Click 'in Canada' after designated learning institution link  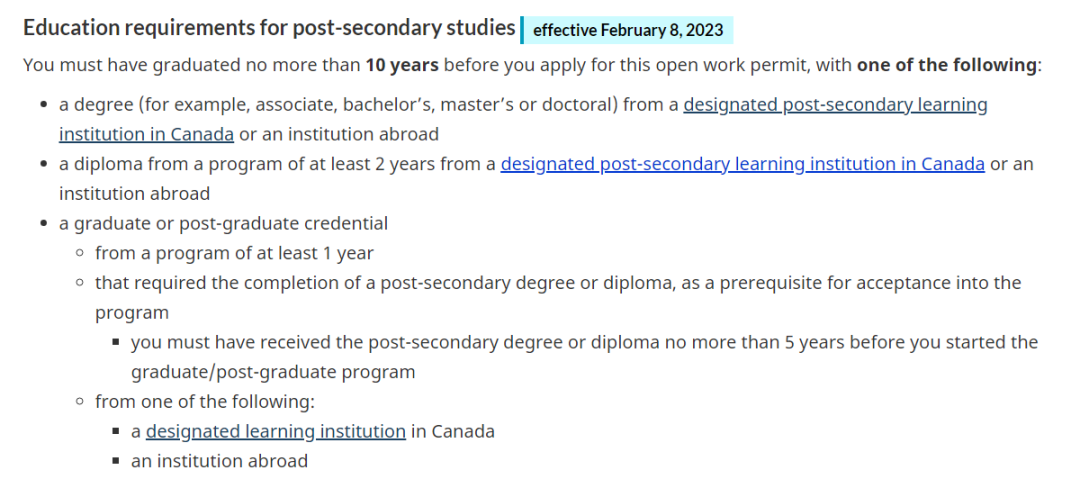453,432
